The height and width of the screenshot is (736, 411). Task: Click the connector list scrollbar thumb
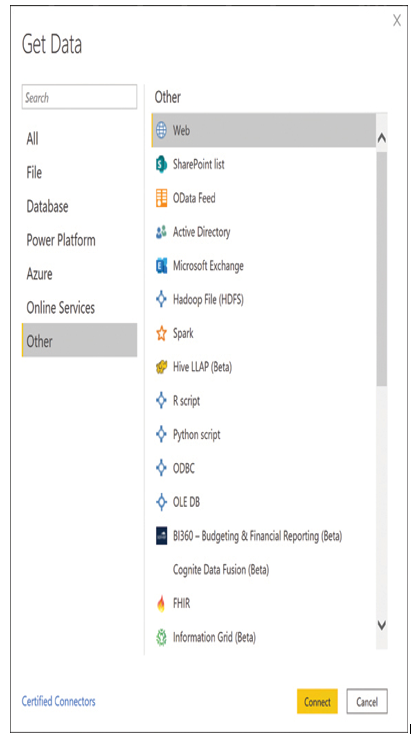coord(381,268)
